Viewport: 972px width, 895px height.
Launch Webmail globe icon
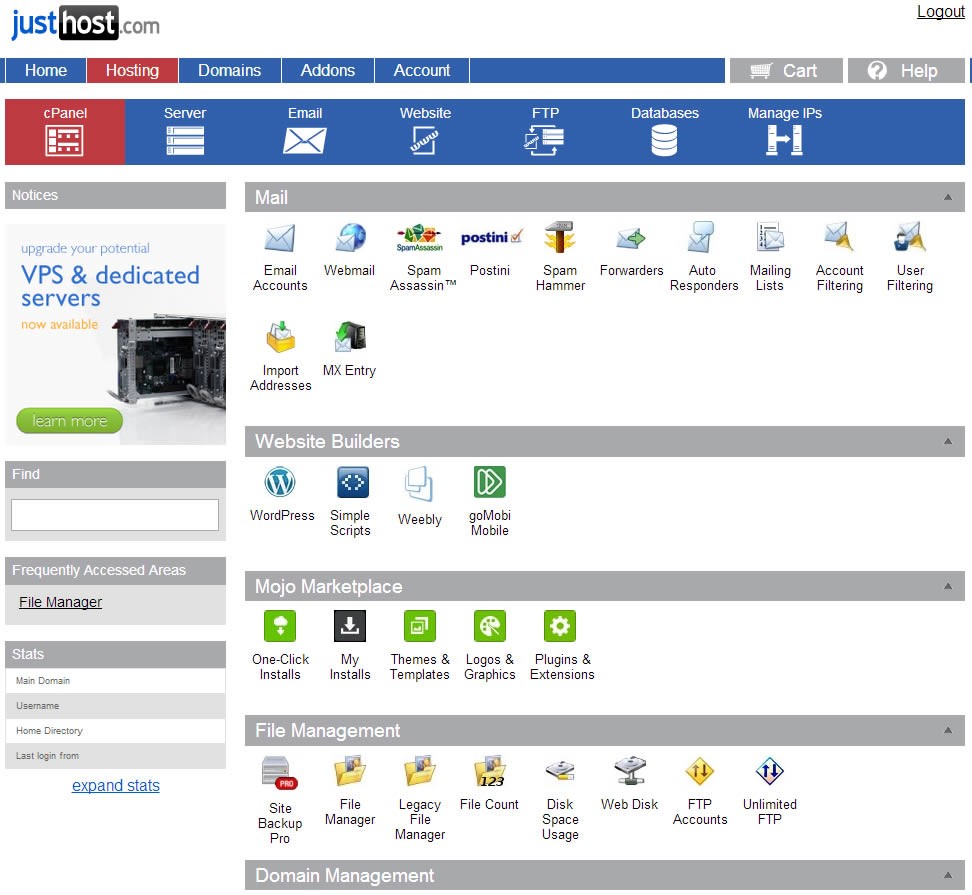tap(350, 237)
